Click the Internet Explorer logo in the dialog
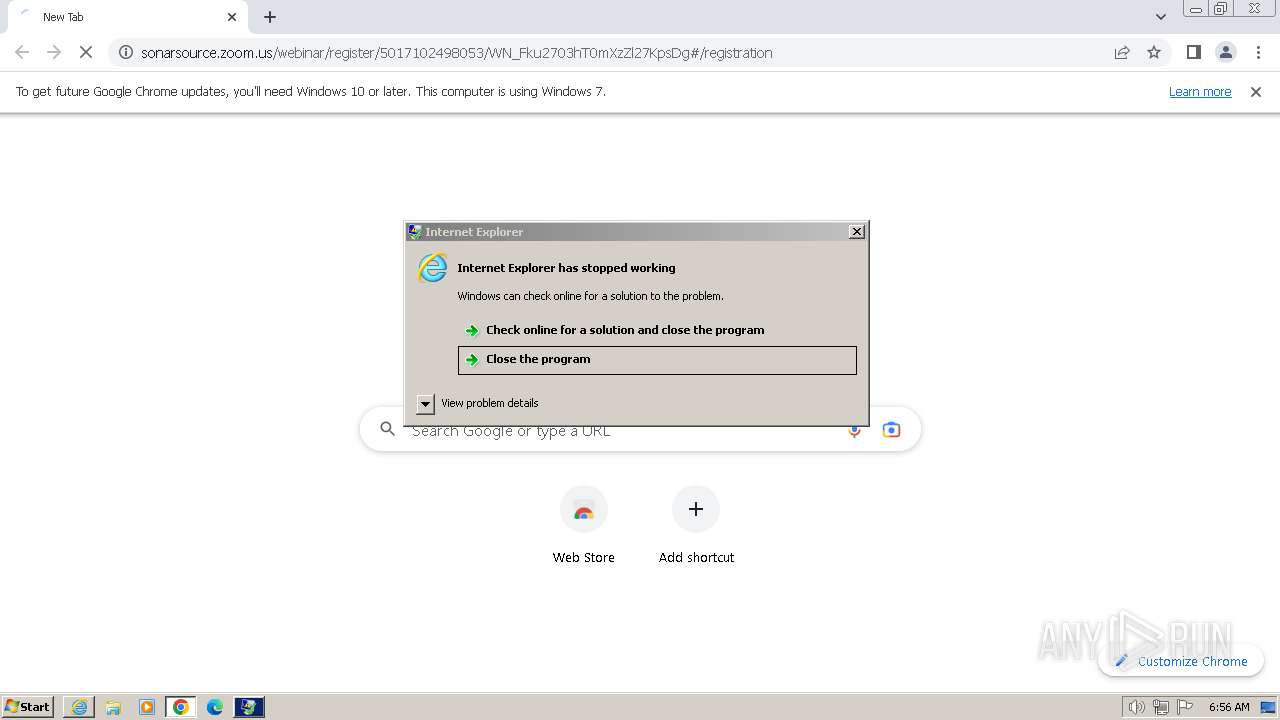 tap(433, 268)
